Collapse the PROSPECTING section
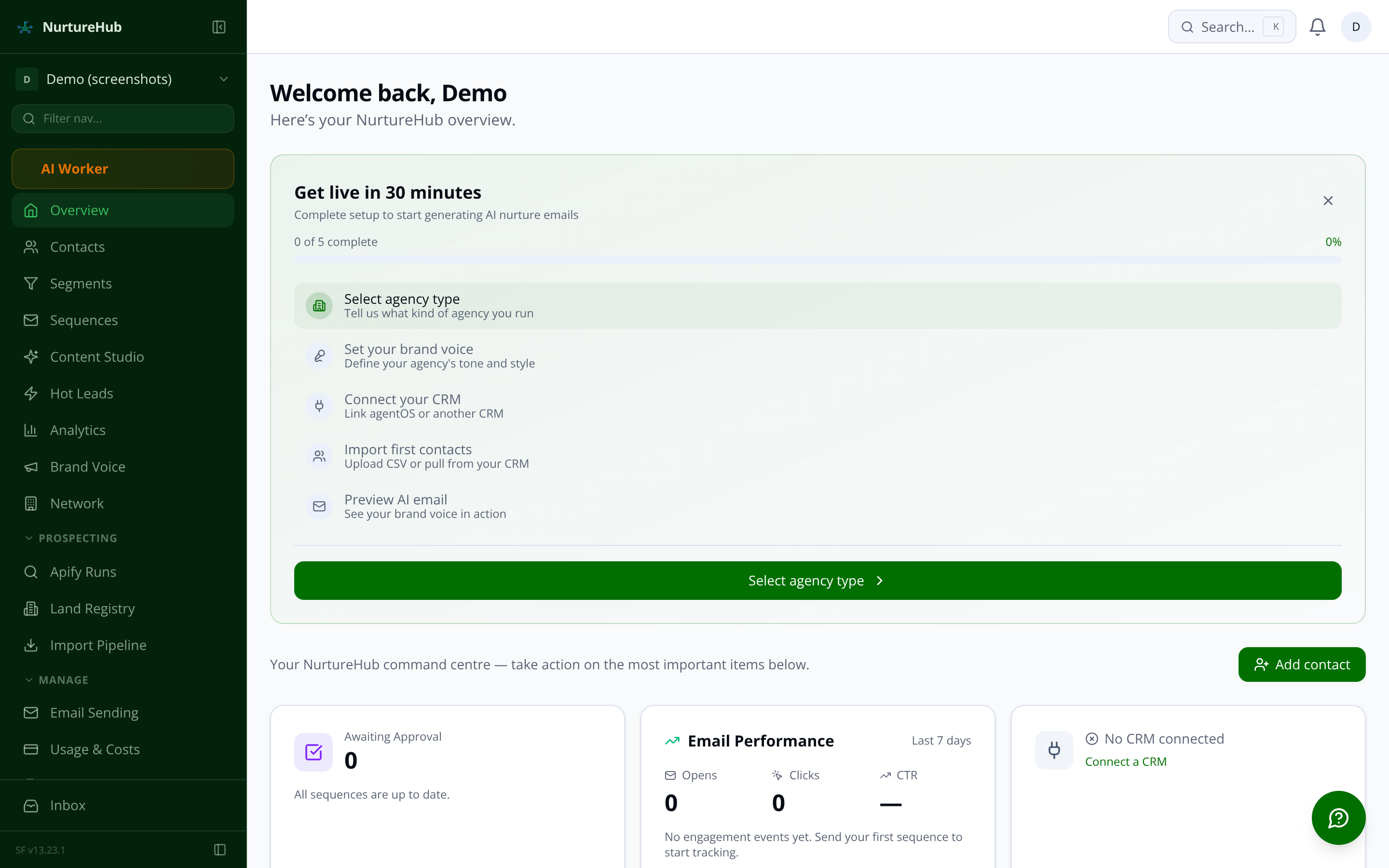1389x868 pixels. pyautogui.click(x=72, y=538)
